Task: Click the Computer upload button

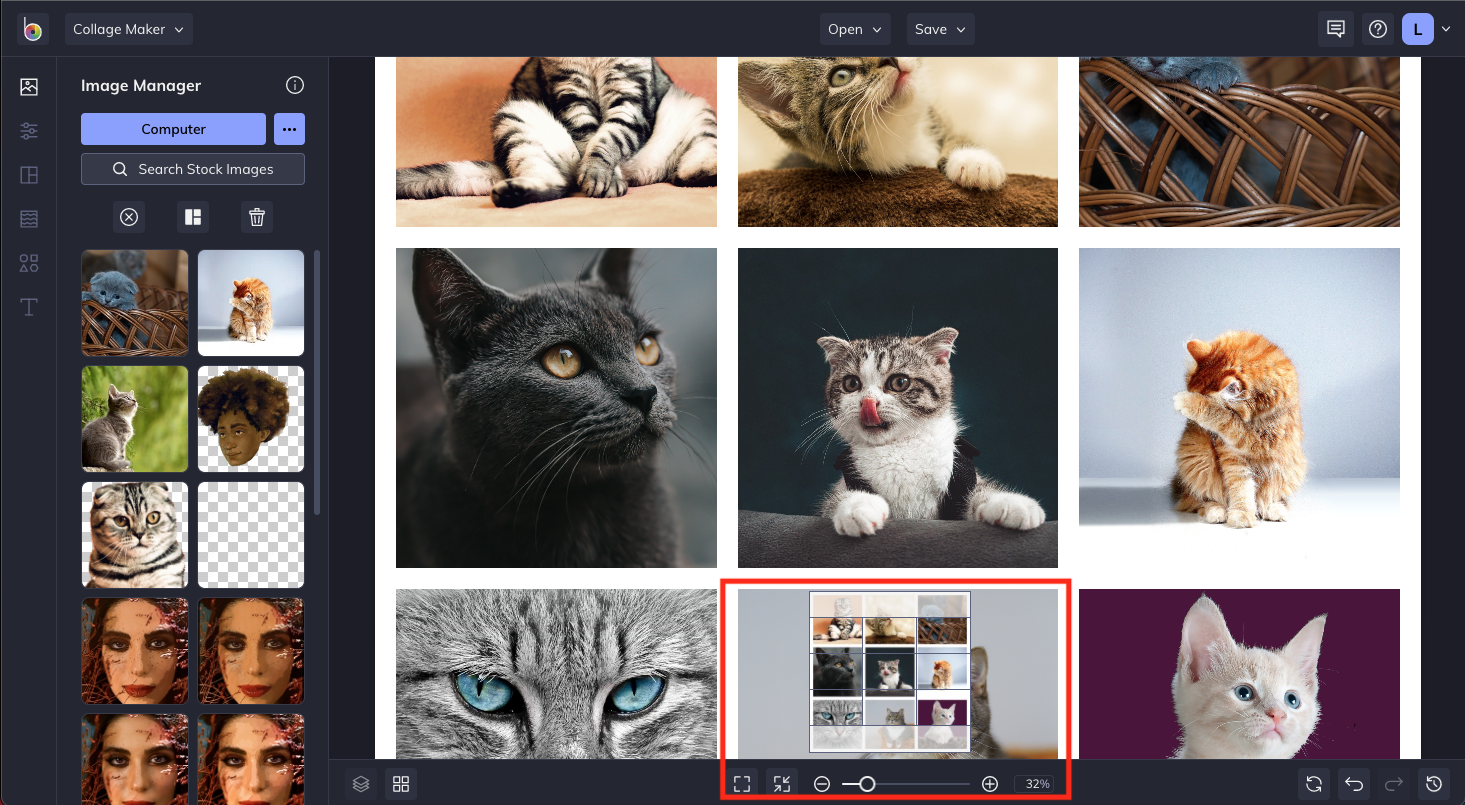Action: click(x=173, y=129)
